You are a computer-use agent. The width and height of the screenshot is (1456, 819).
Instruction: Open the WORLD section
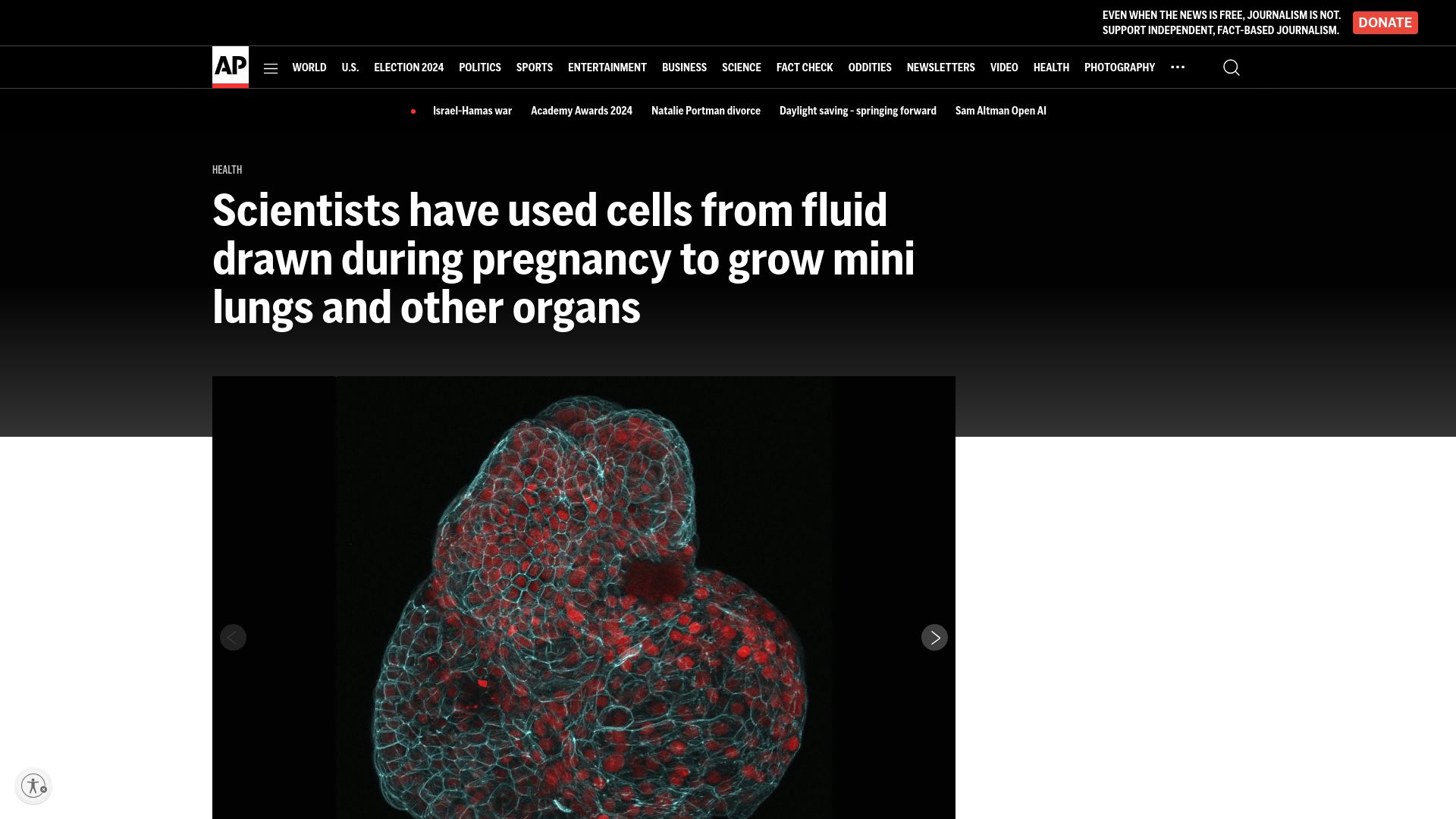point(309,67)
